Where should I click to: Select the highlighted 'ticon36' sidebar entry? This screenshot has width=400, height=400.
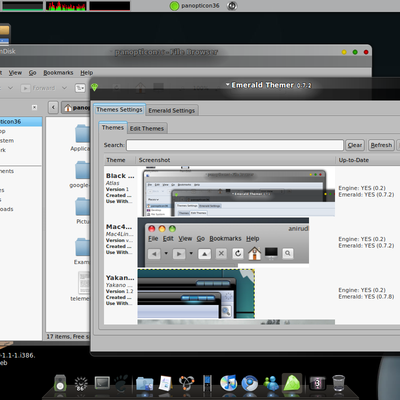pyautogui.click(x=21, y=122)
